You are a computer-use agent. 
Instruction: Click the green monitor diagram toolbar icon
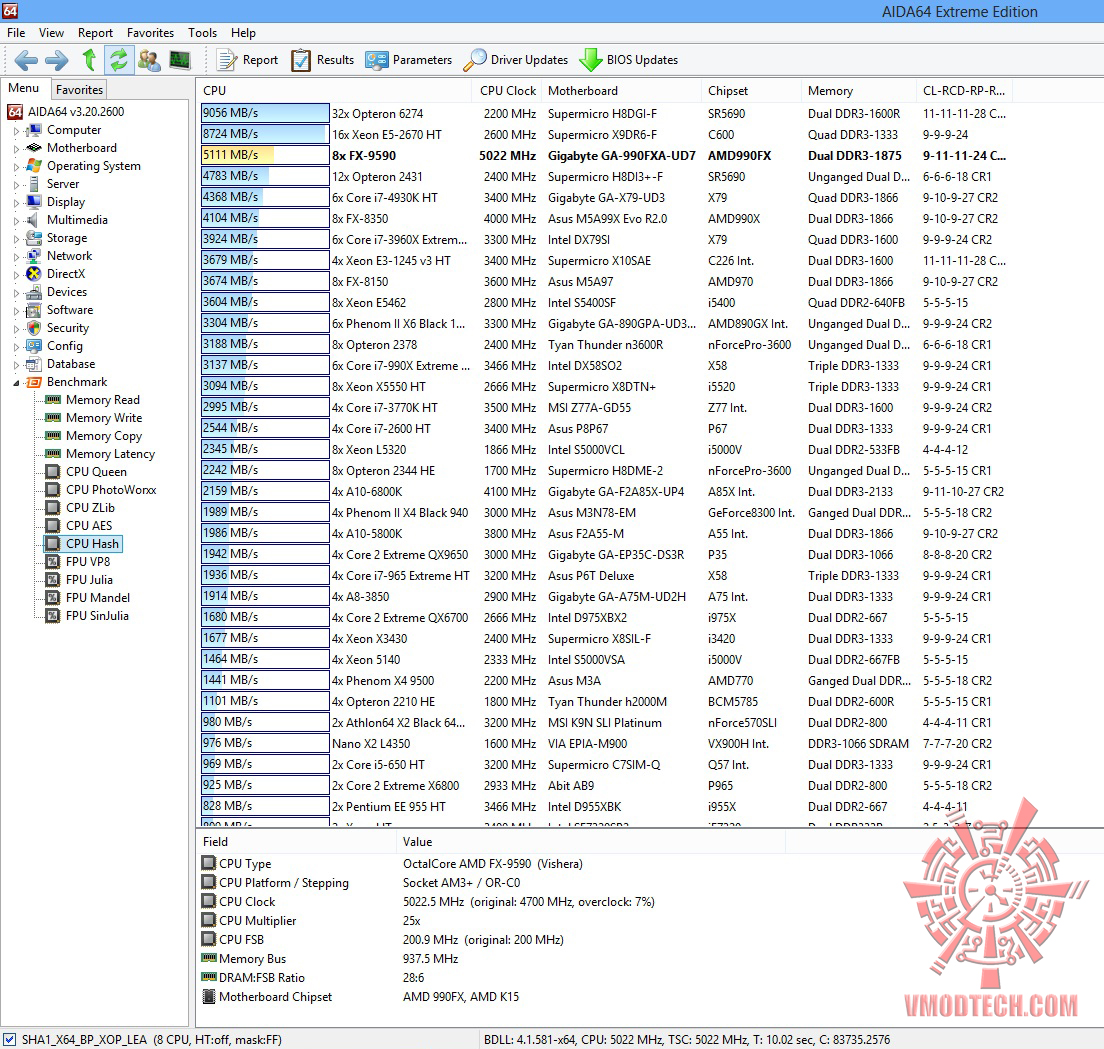coord(180,60)
